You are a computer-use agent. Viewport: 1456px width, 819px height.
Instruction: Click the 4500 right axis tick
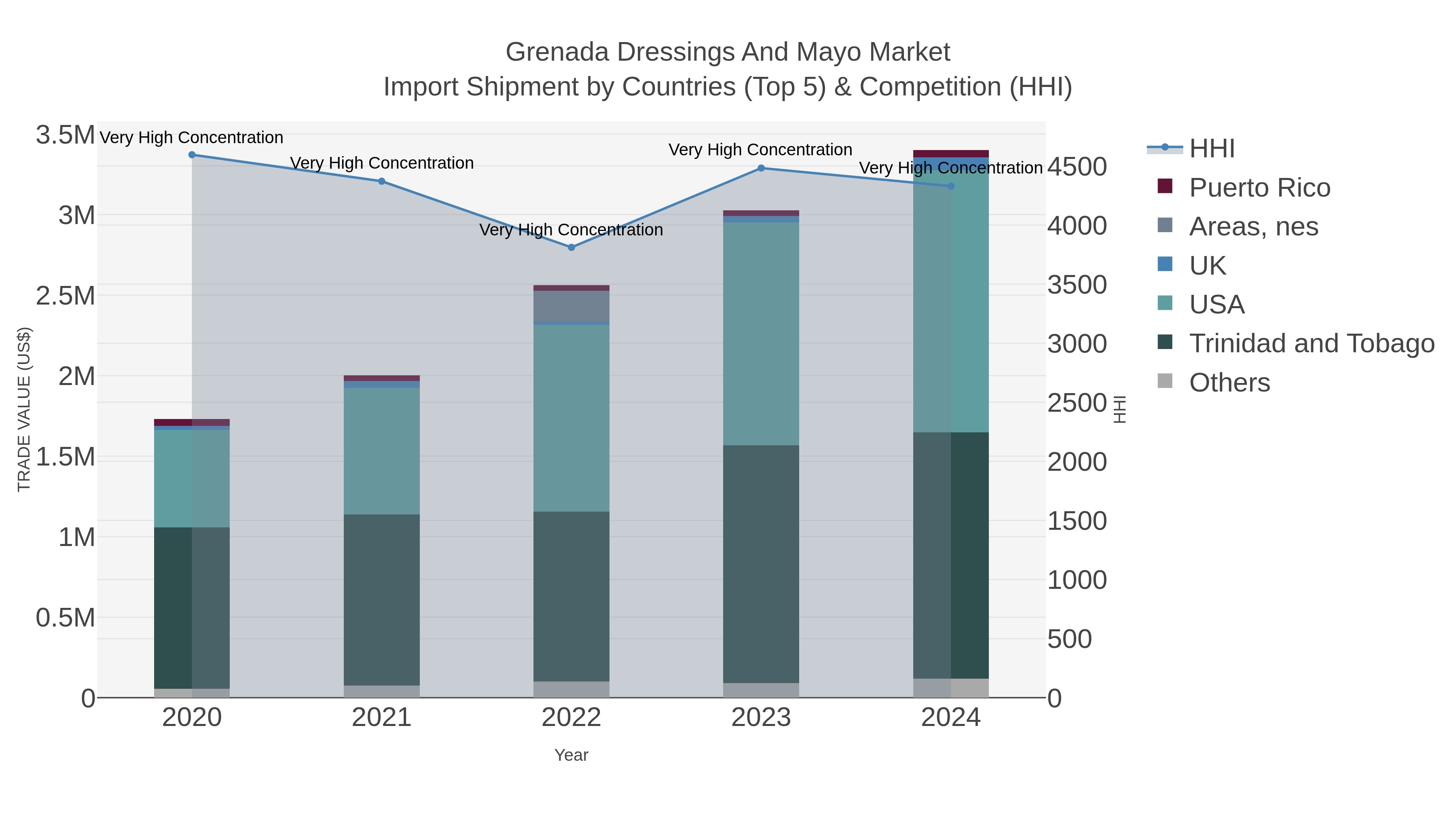1077,167
